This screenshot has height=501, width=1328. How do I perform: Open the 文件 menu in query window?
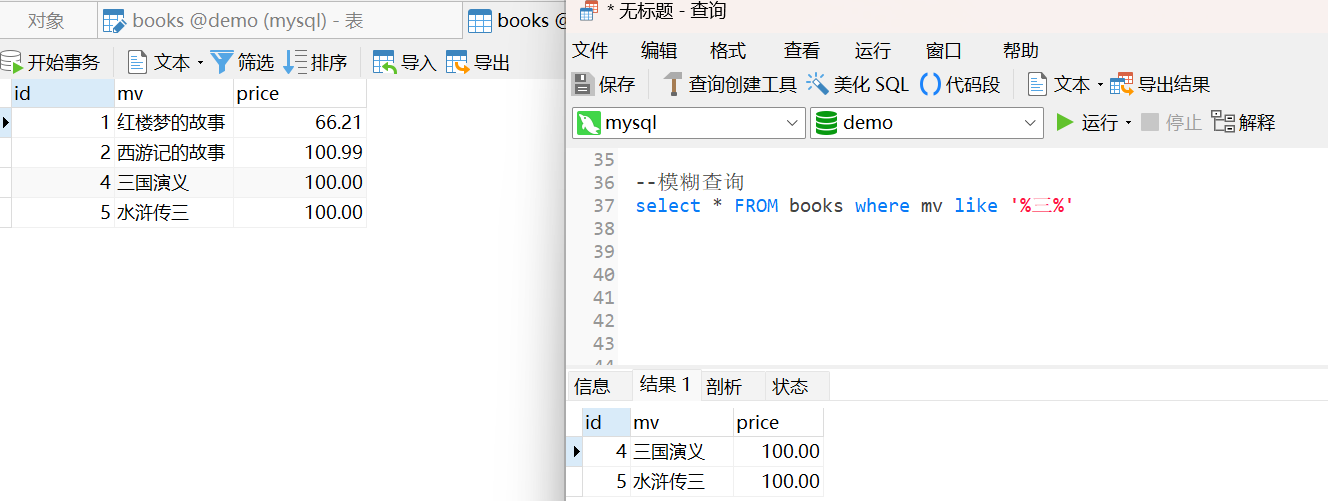[x=590, y=50]
